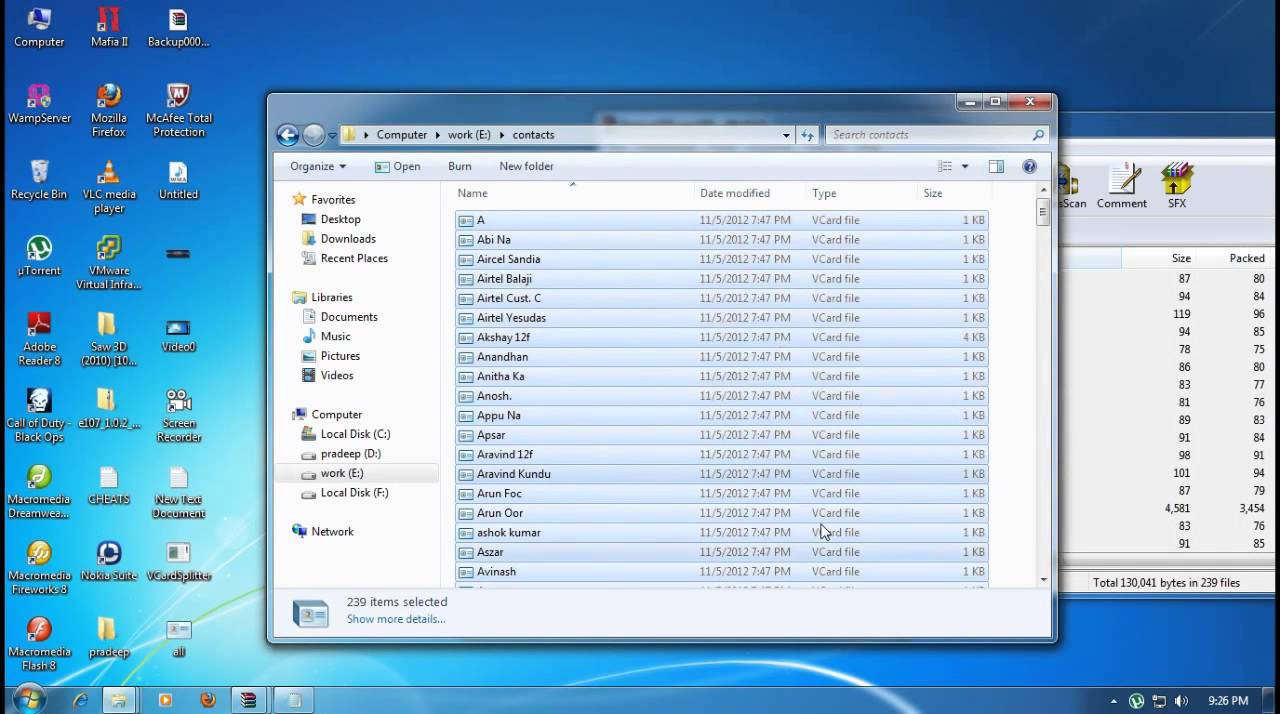Sort by the Date modified column header
Screen dimensions: 1280x714
coord(750,193)
